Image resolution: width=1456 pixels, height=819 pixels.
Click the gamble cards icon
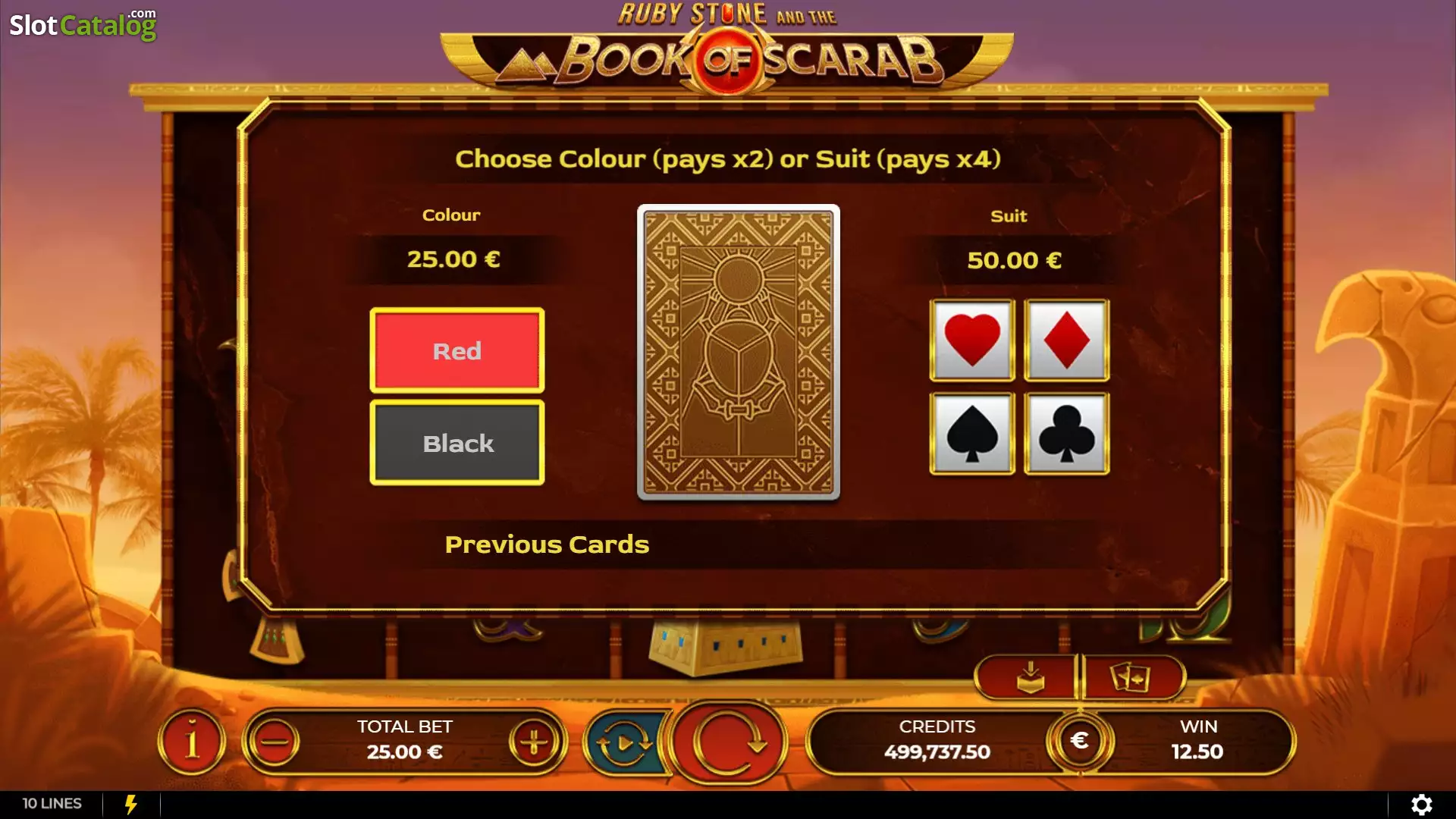coord(1131,677)
